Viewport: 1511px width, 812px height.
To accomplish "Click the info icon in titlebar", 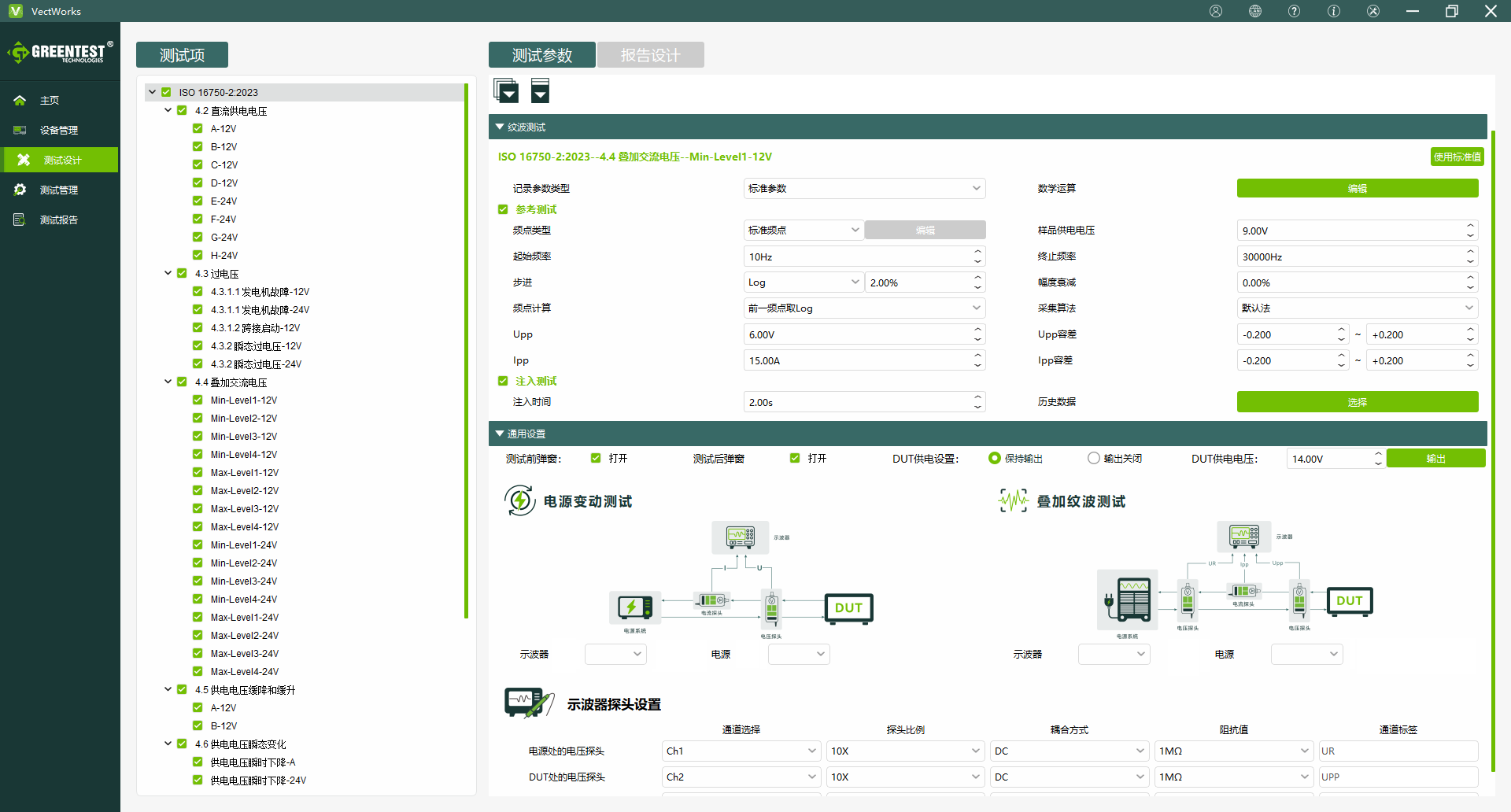I will click(1333, 11).
